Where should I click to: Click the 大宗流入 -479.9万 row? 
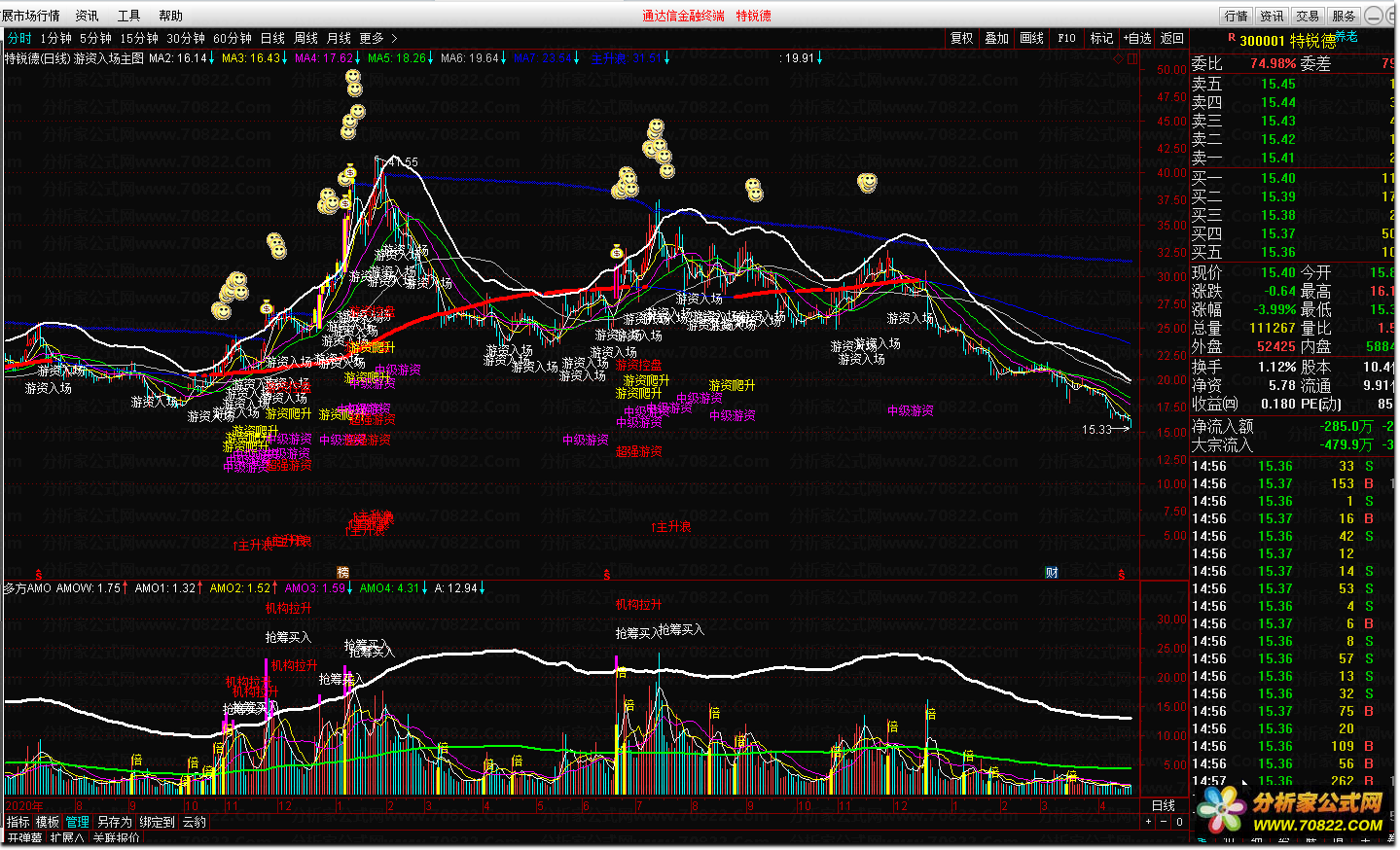(1293, 444)
